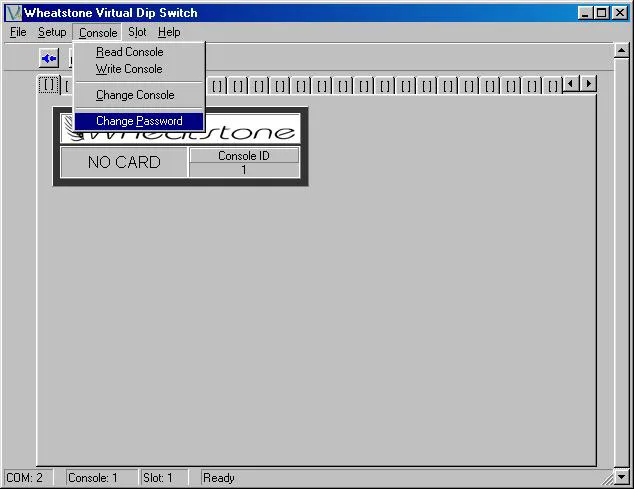Open the File menu
Screen dimensions: 634x489
pos(18,32)
